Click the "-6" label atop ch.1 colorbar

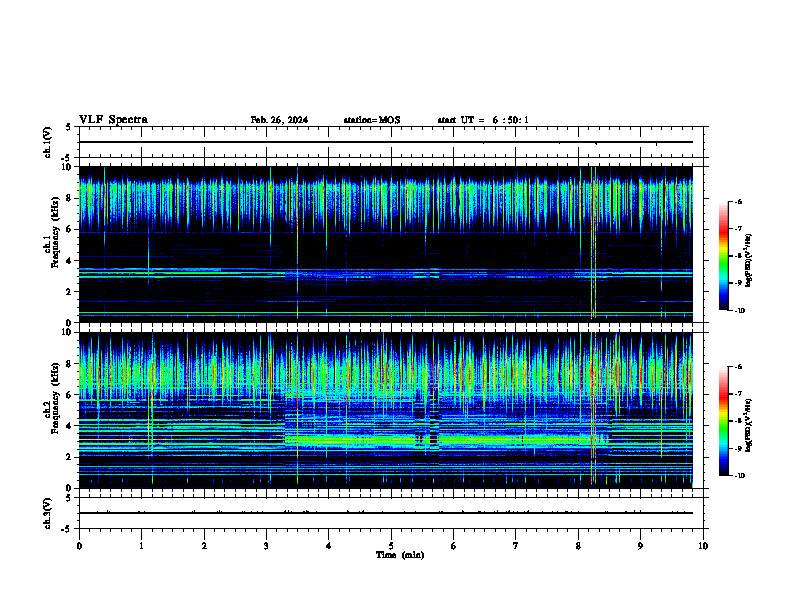[x=738, y=201]
